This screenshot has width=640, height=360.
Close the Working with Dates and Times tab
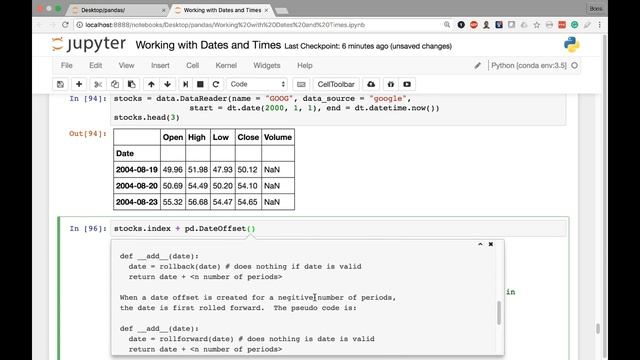[267, 10]
